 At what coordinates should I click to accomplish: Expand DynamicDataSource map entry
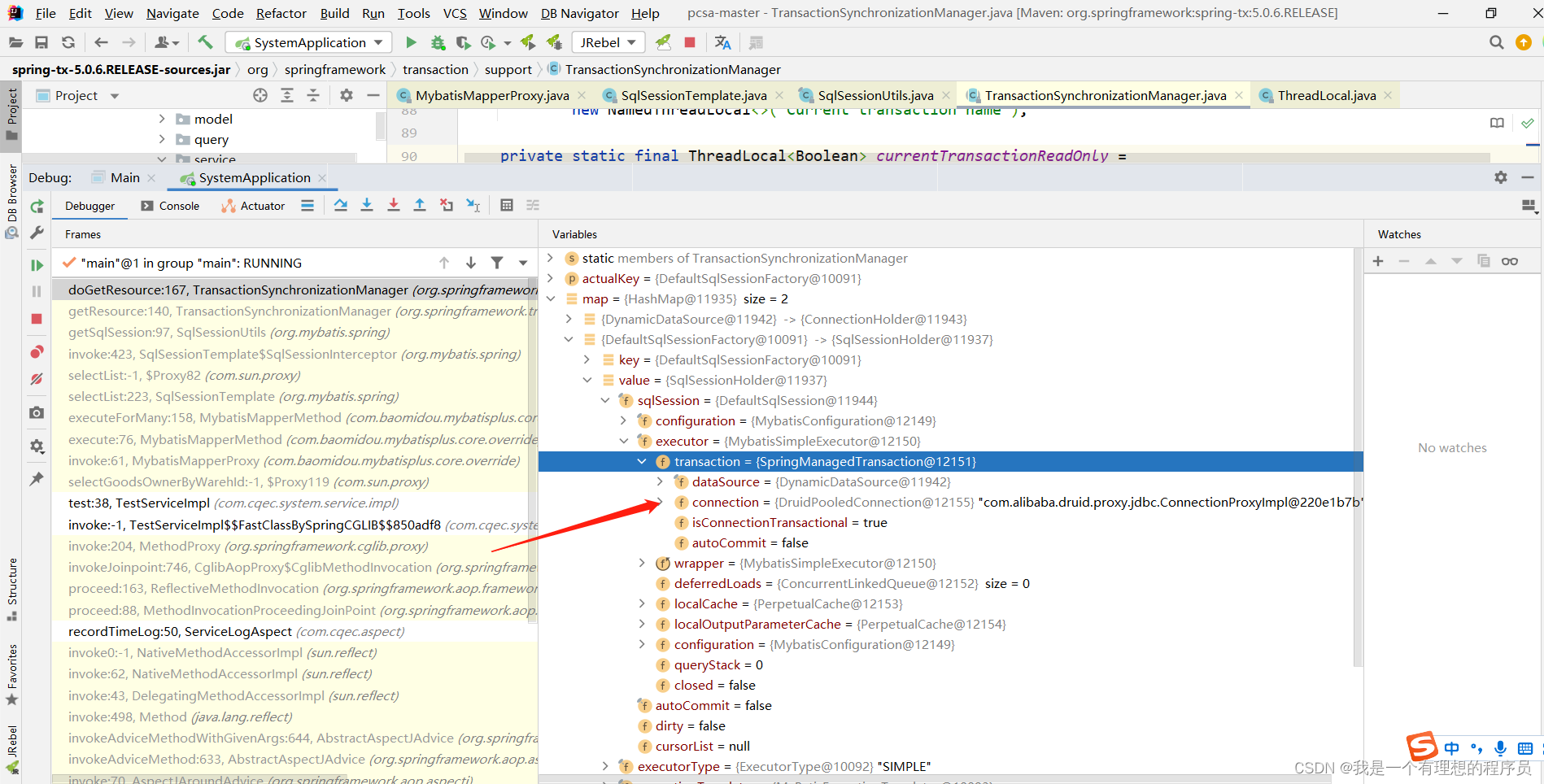click(x=569, y=319)
